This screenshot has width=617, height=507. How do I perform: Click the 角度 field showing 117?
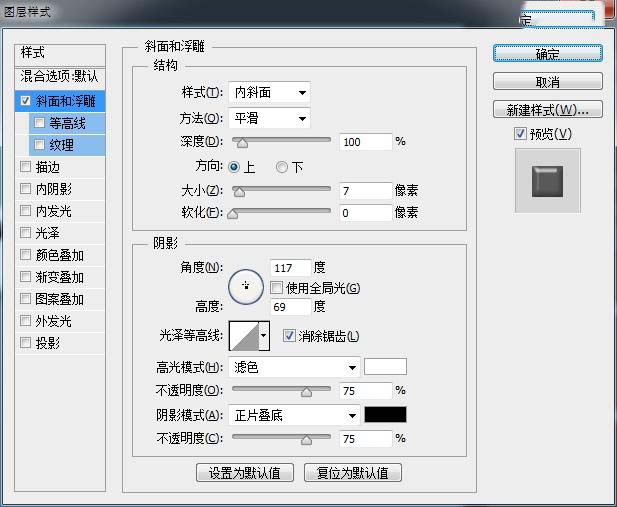tap(290, 268)
